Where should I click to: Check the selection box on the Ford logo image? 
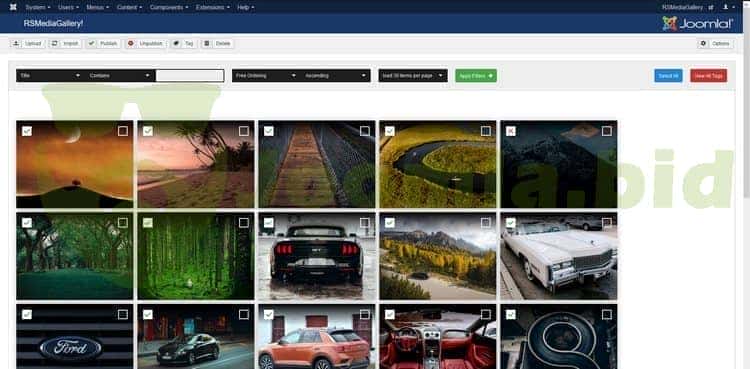coord(123,314)
